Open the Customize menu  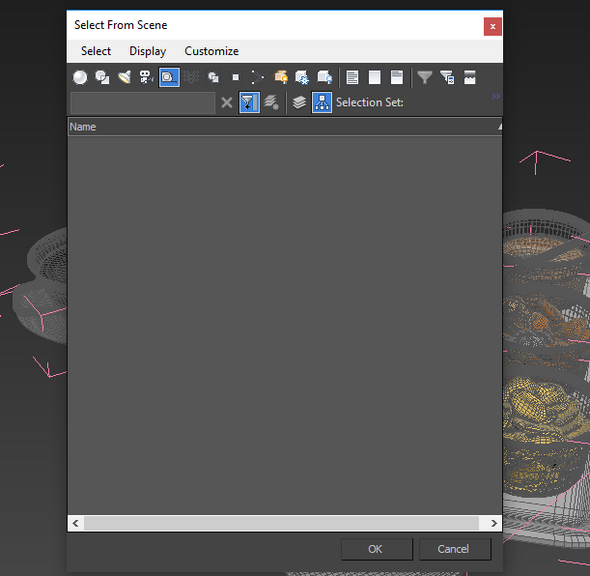(211, 51)
